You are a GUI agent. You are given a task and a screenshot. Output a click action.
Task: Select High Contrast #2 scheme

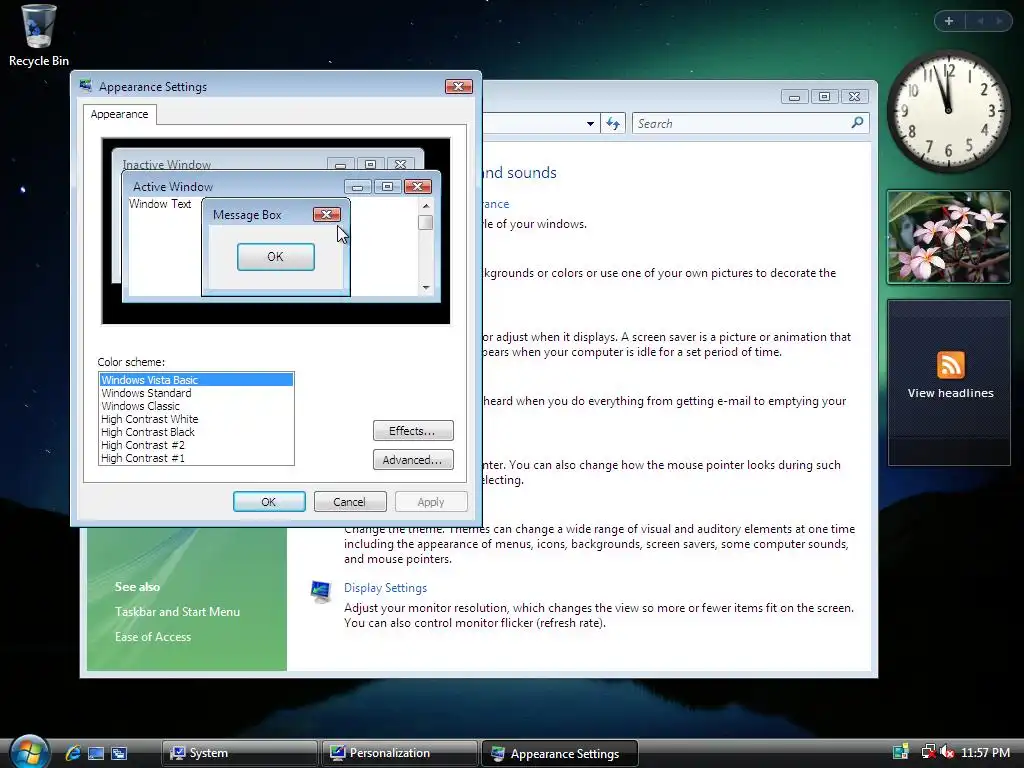196,445
